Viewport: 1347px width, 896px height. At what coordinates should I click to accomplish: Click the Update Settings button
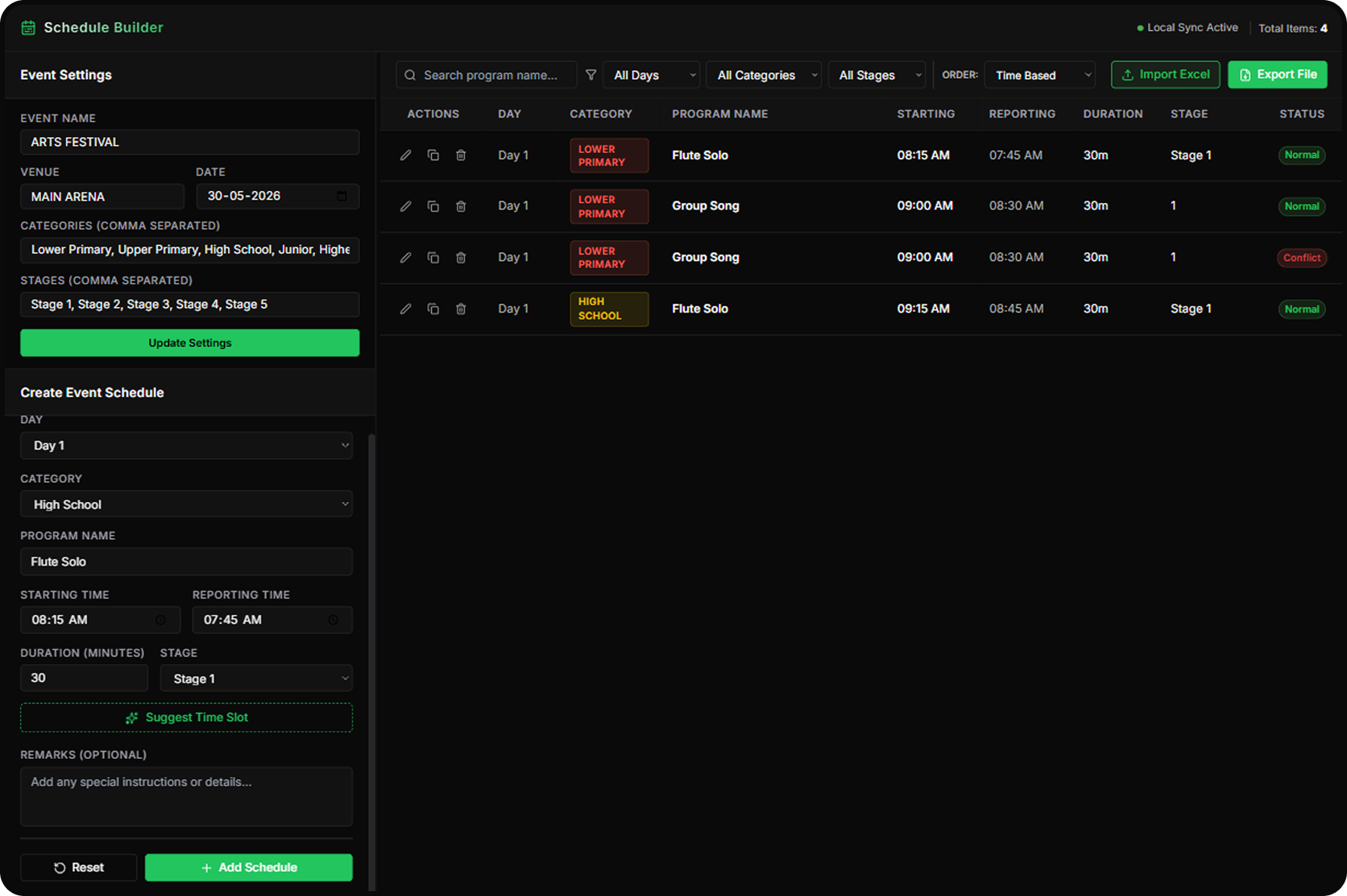click(x=190, y=342)
